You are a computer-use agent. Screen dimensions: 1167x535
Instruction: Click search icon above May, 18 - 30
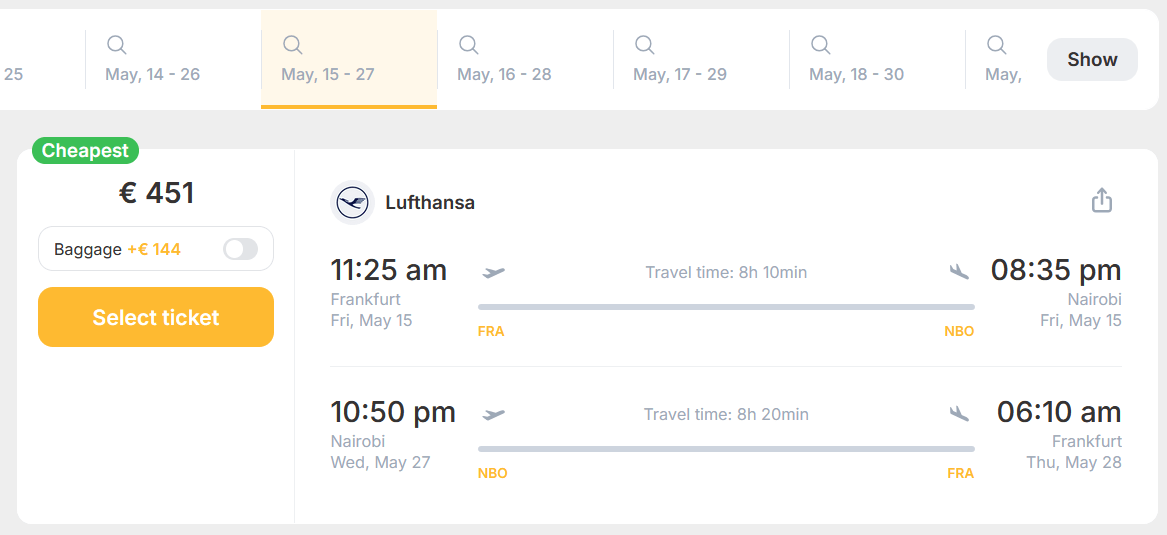click(x=821, y=45)
